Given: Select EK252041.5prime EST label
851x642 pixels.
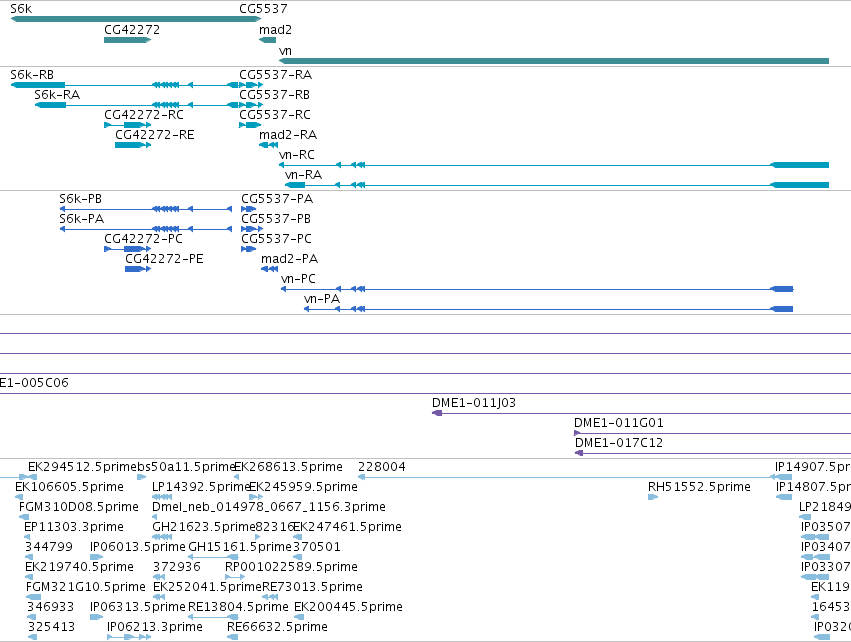Looking at the screenshot, I should tap(207, 588).
